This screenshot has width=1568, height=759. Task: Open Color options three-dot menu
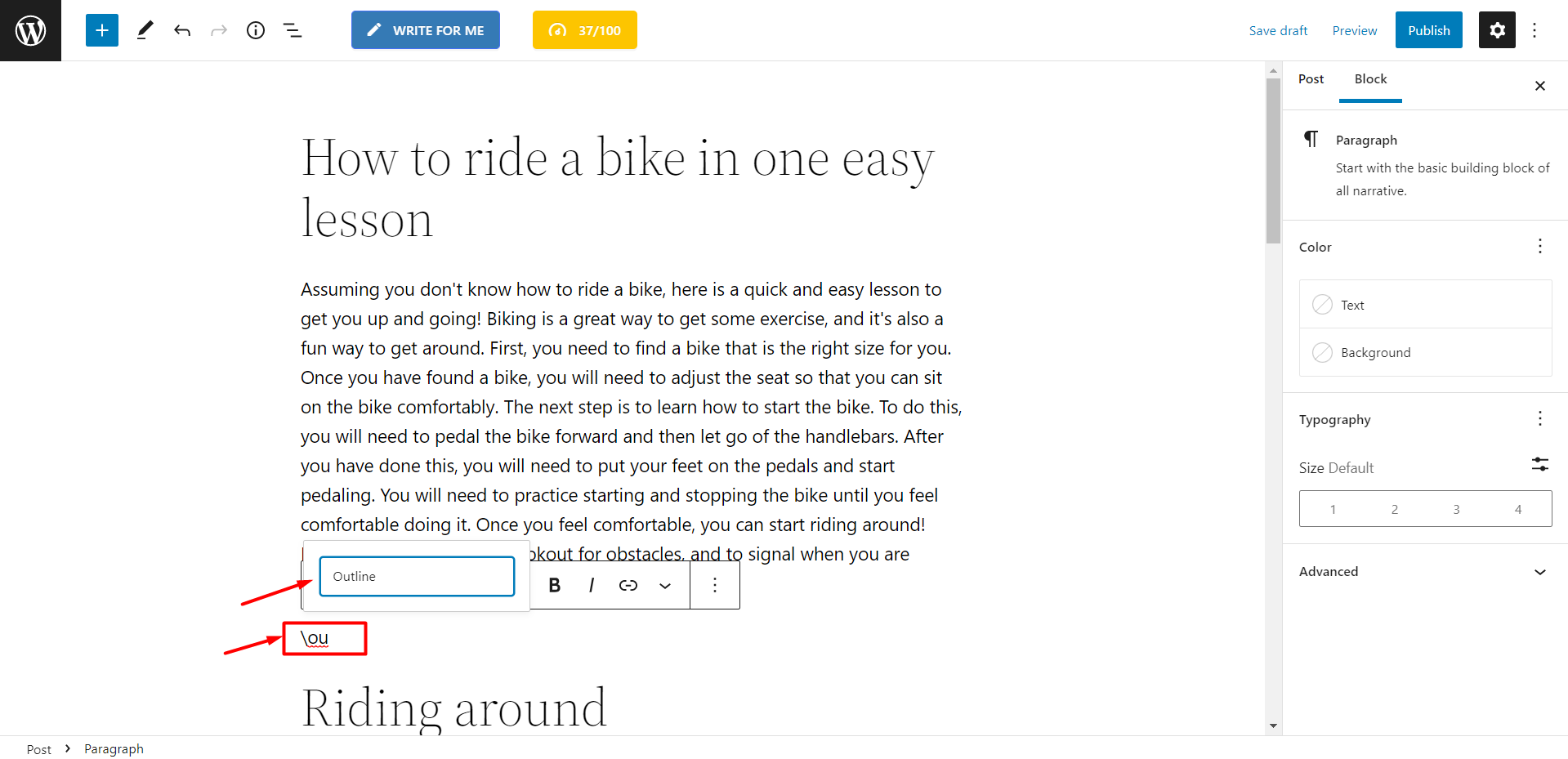[x=1539, y=247]
